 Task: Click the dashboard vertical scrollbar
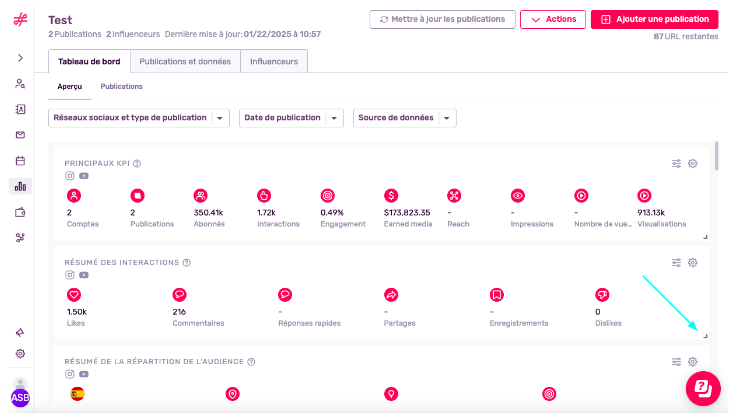[x=716, y=156]
